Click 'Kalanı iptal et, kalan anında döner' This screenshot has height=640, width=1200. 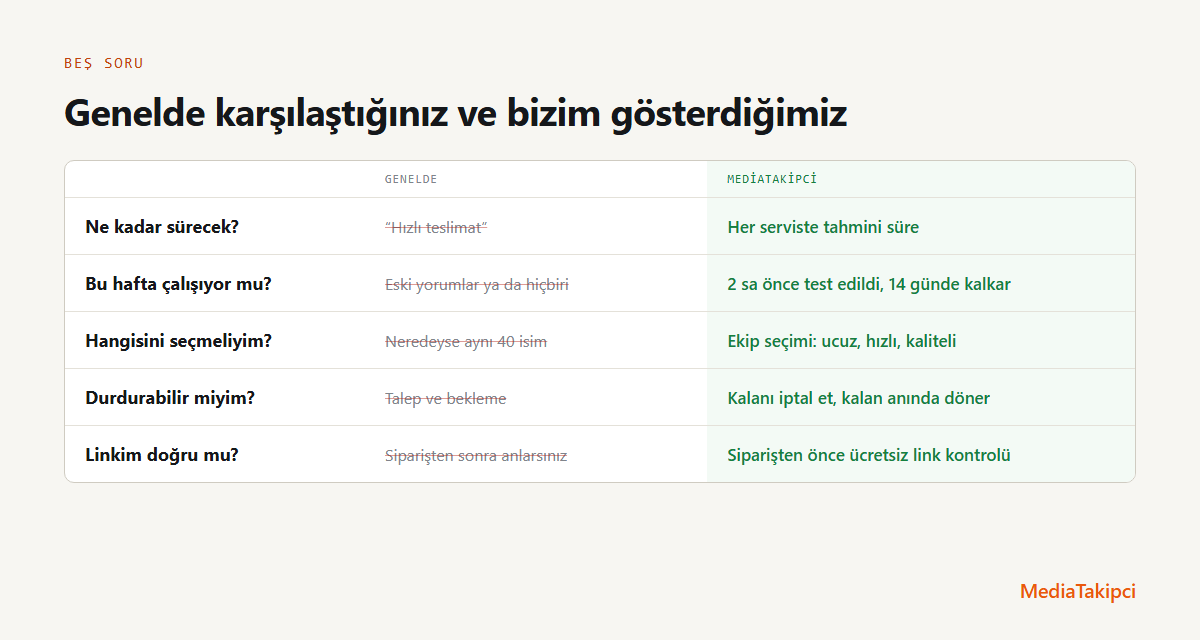859,398
